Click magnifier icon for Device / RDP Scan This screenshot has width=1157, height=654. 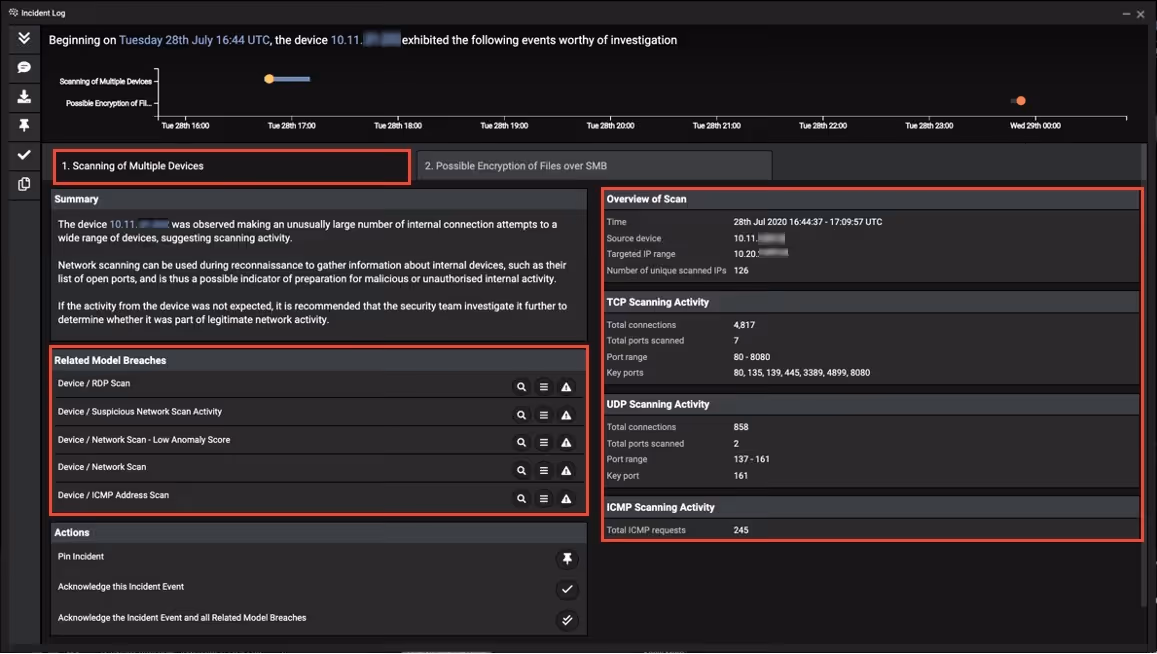(521, 387)
